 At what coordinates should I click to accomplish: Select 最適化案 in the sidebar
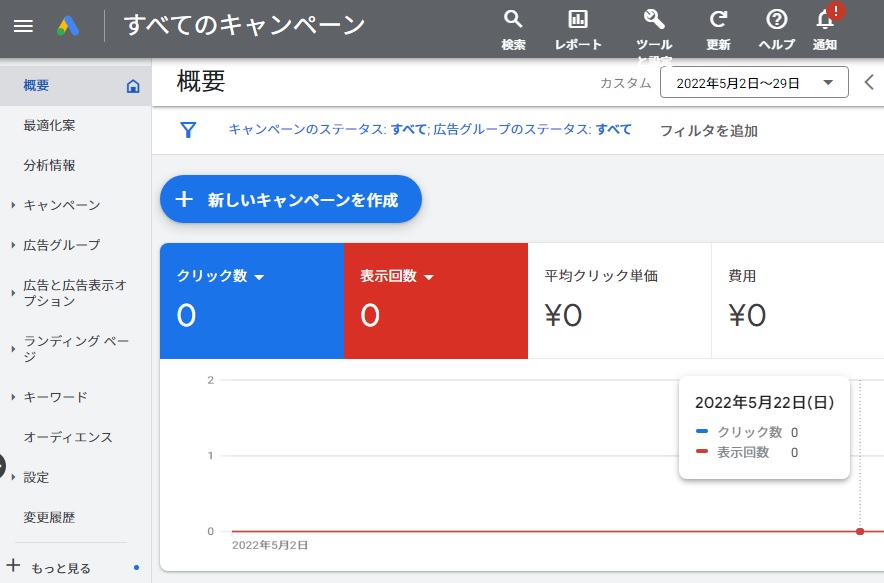[x=49, y=125]
